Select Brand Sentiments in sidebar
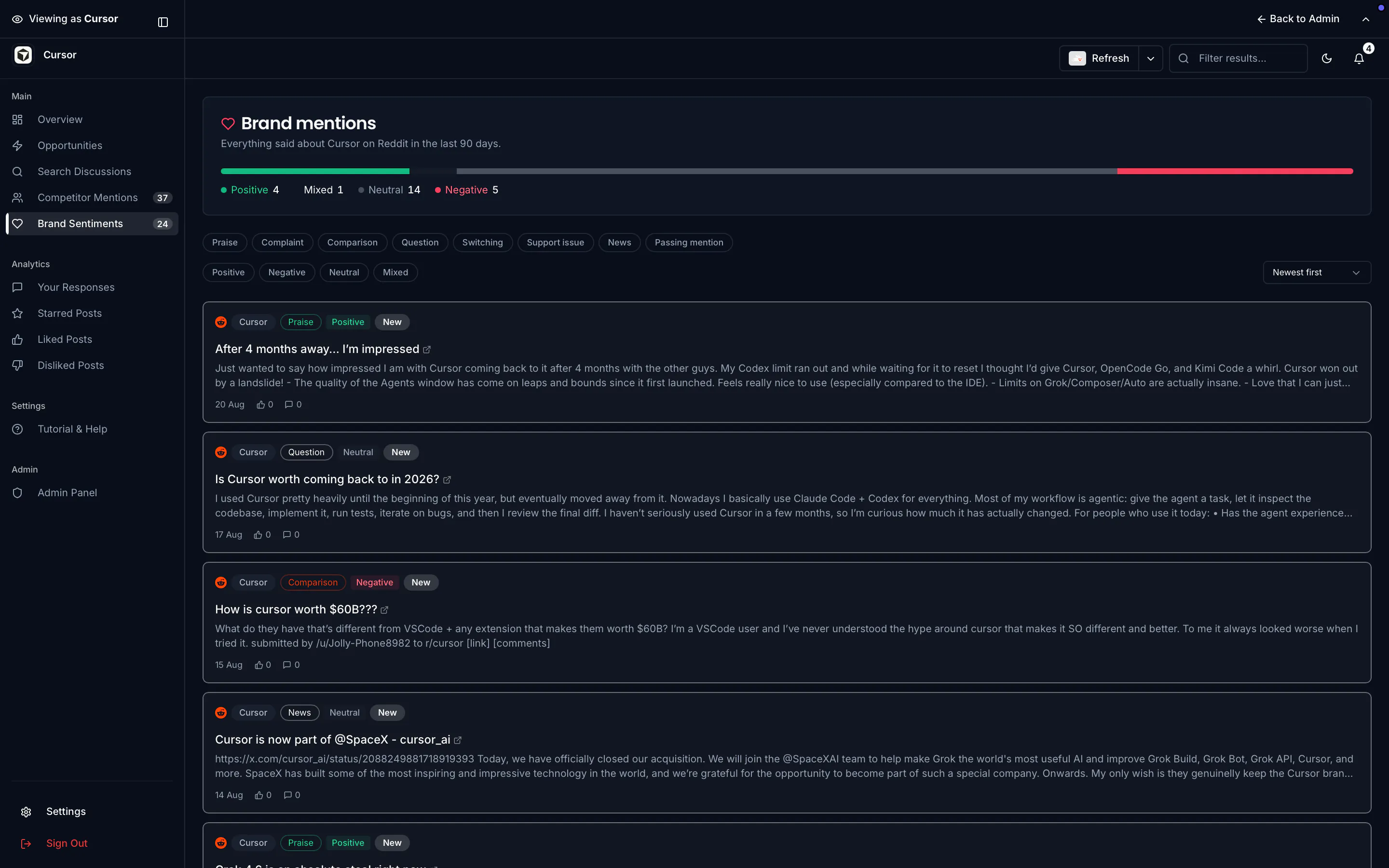Screen dimensions: 1389x868 92,224
